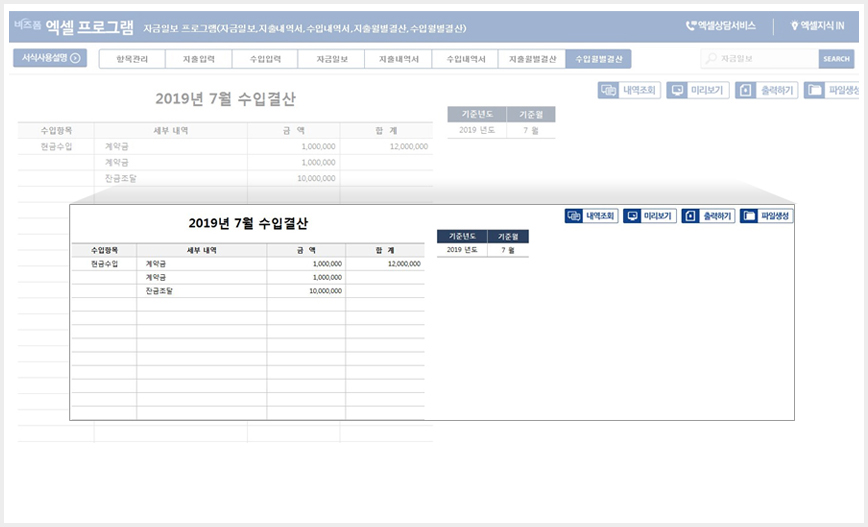The width and height of the screenshot is (868, 527).
Task: Click the phone icon beside 엑셀상담서비스
Action: (x=690, y=25)
